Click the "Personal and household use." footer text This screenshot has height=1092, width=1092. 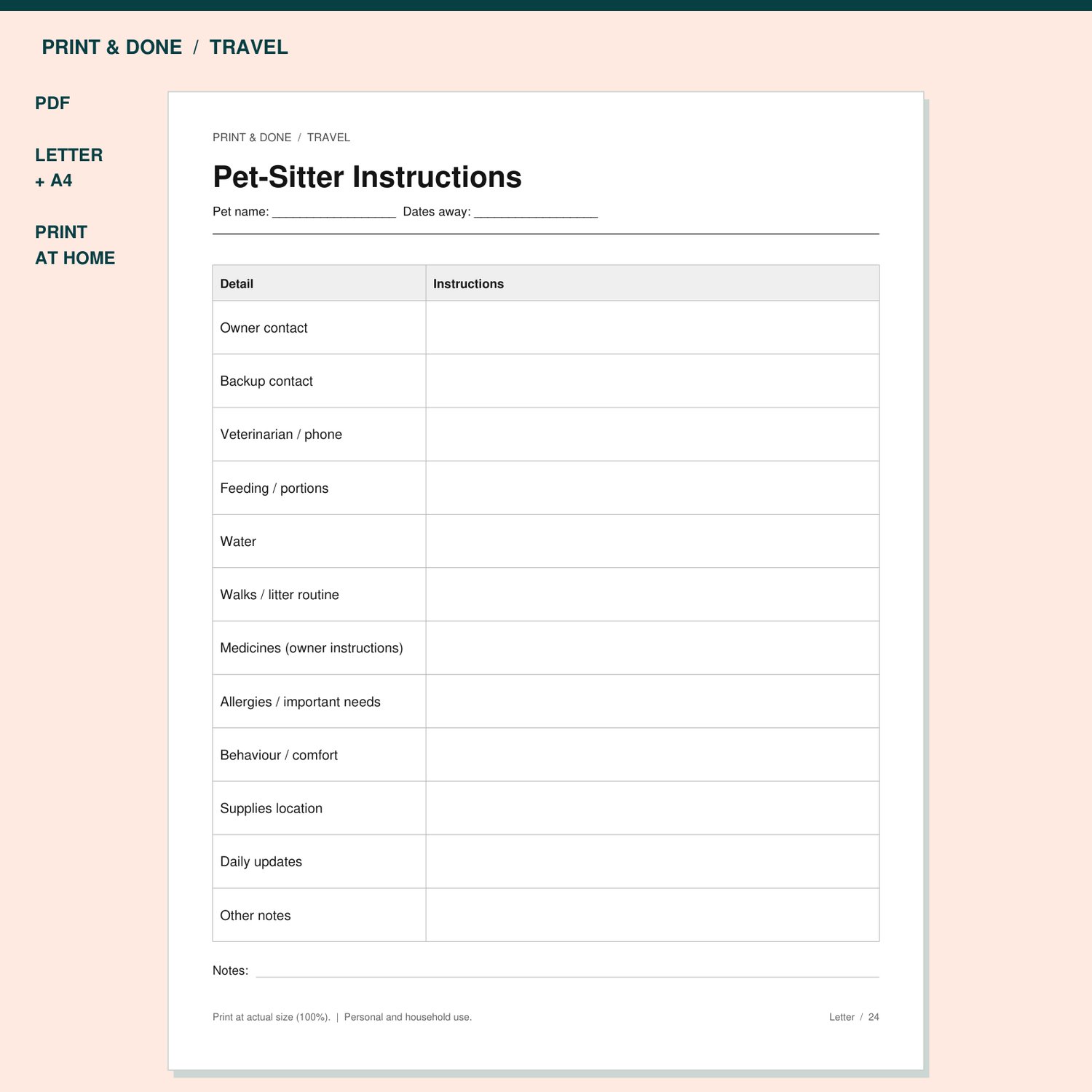coord(408,1017)
